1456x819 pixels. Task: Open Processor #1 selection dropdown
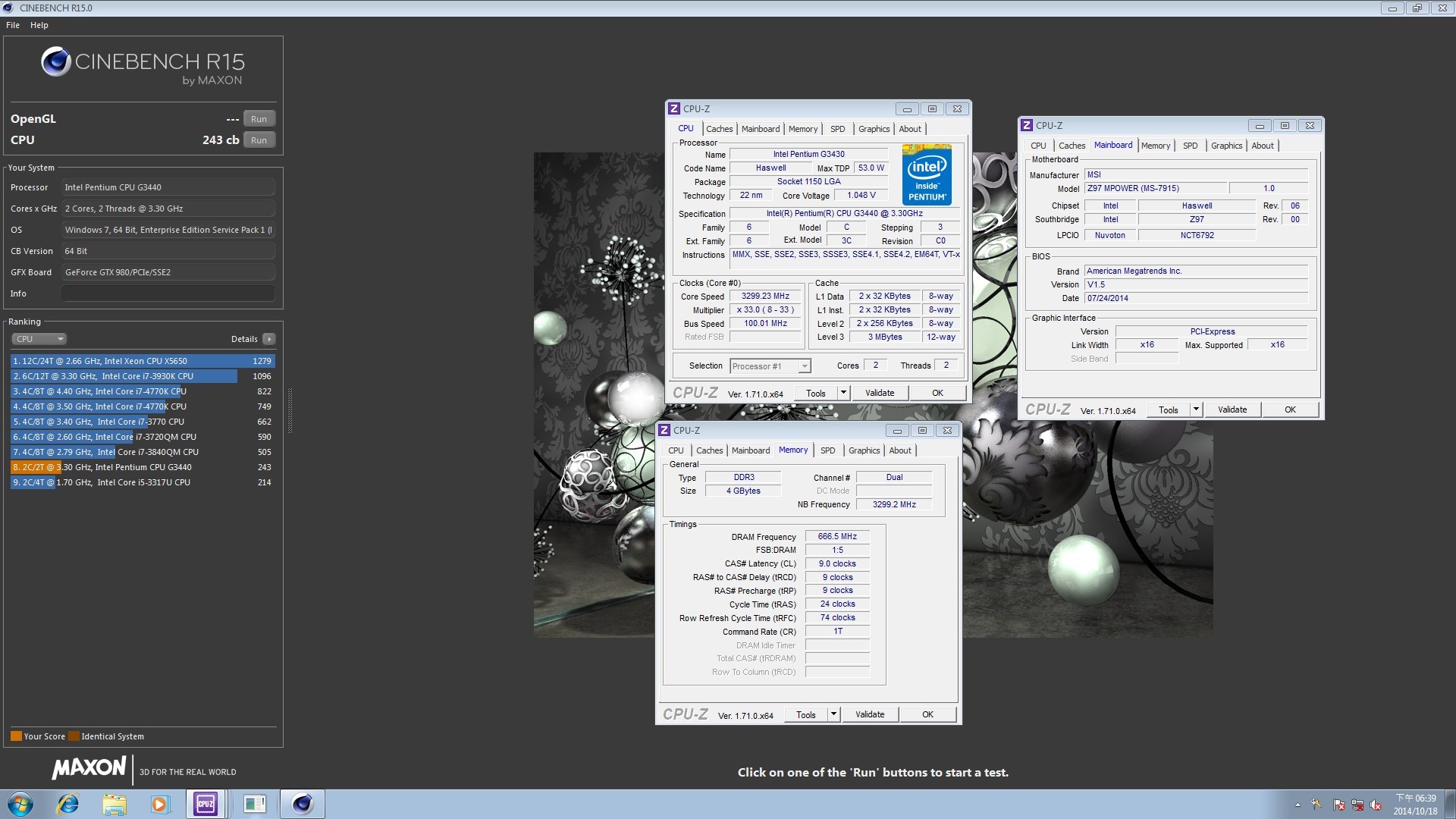(770, 366)
